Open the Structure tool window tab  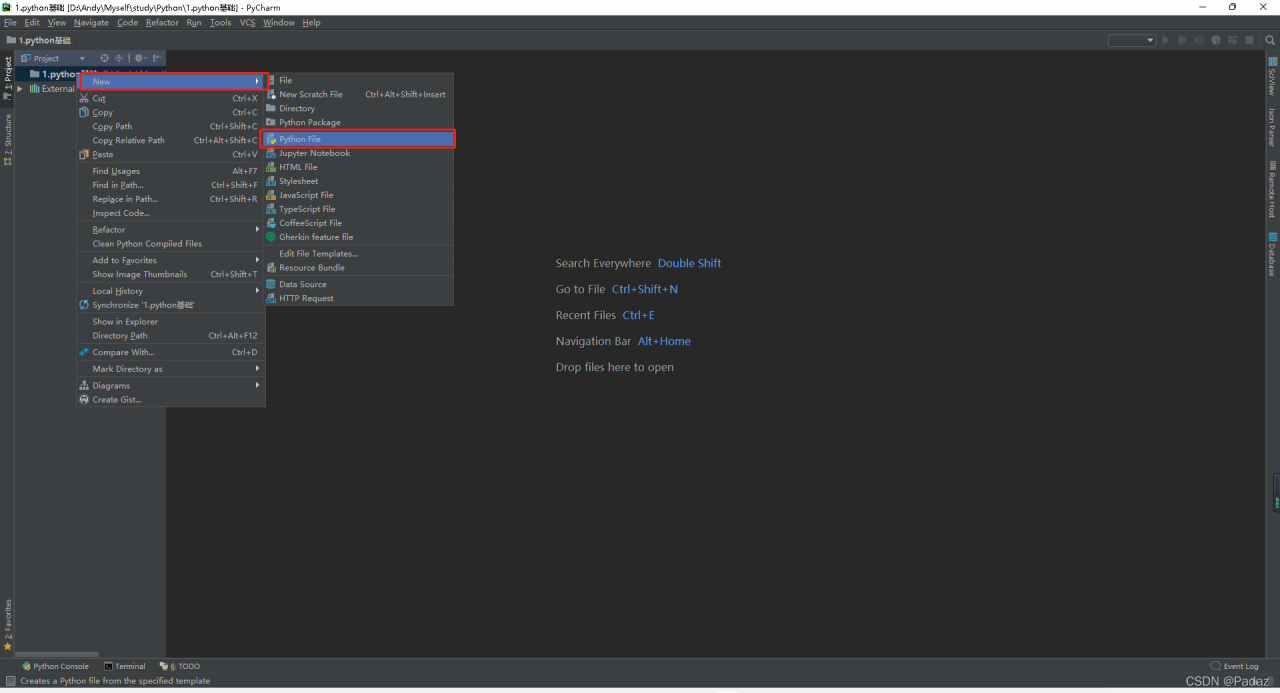point(8,139)
